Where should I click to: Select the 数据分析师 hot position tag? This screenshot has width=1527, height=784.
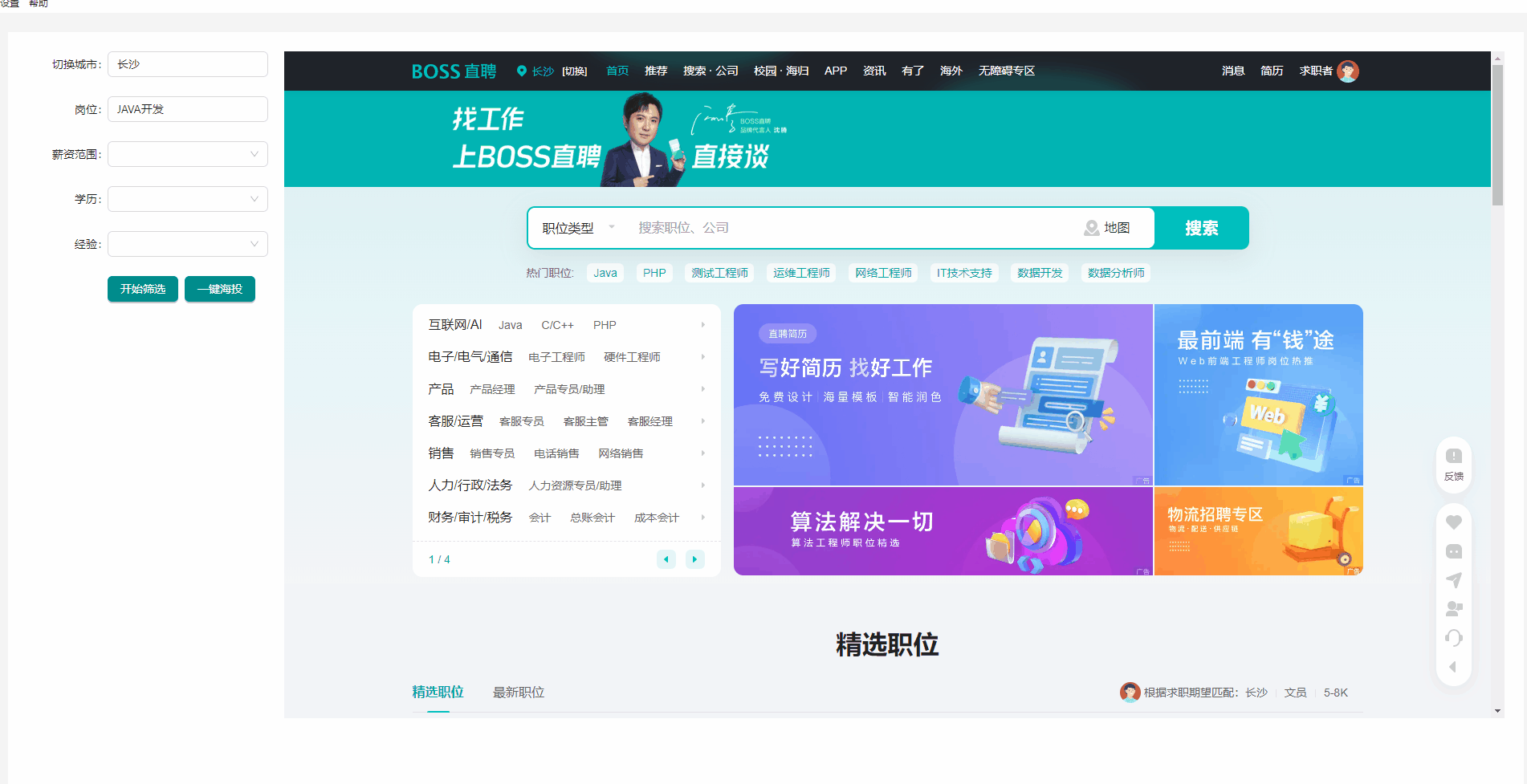pos(1116,273)
